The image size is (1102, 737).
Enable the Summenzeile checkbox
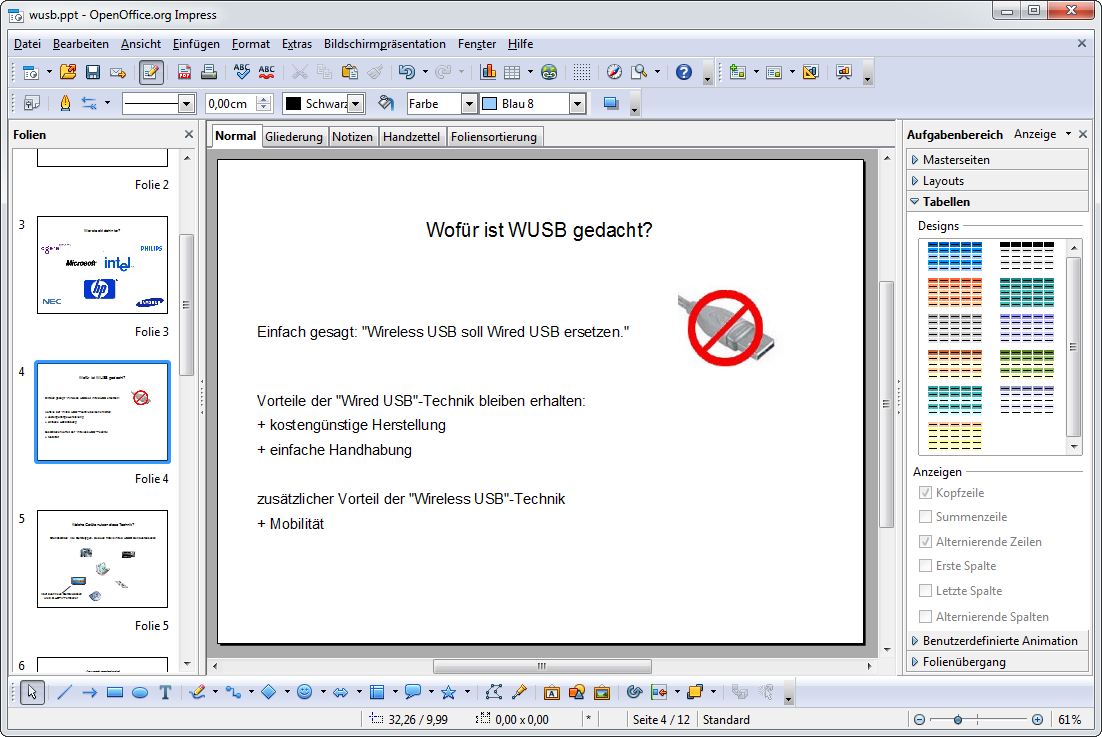[x=925, y=516]
